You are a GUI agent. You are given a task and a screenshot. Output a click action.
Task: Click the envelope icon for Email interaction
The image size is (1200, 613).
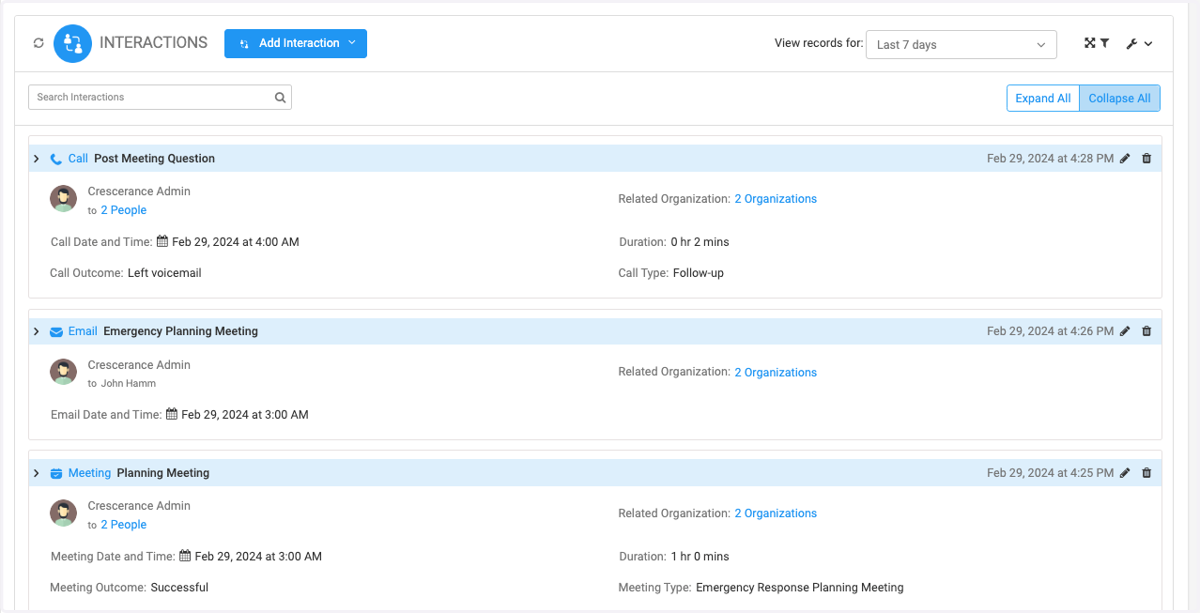56,332
